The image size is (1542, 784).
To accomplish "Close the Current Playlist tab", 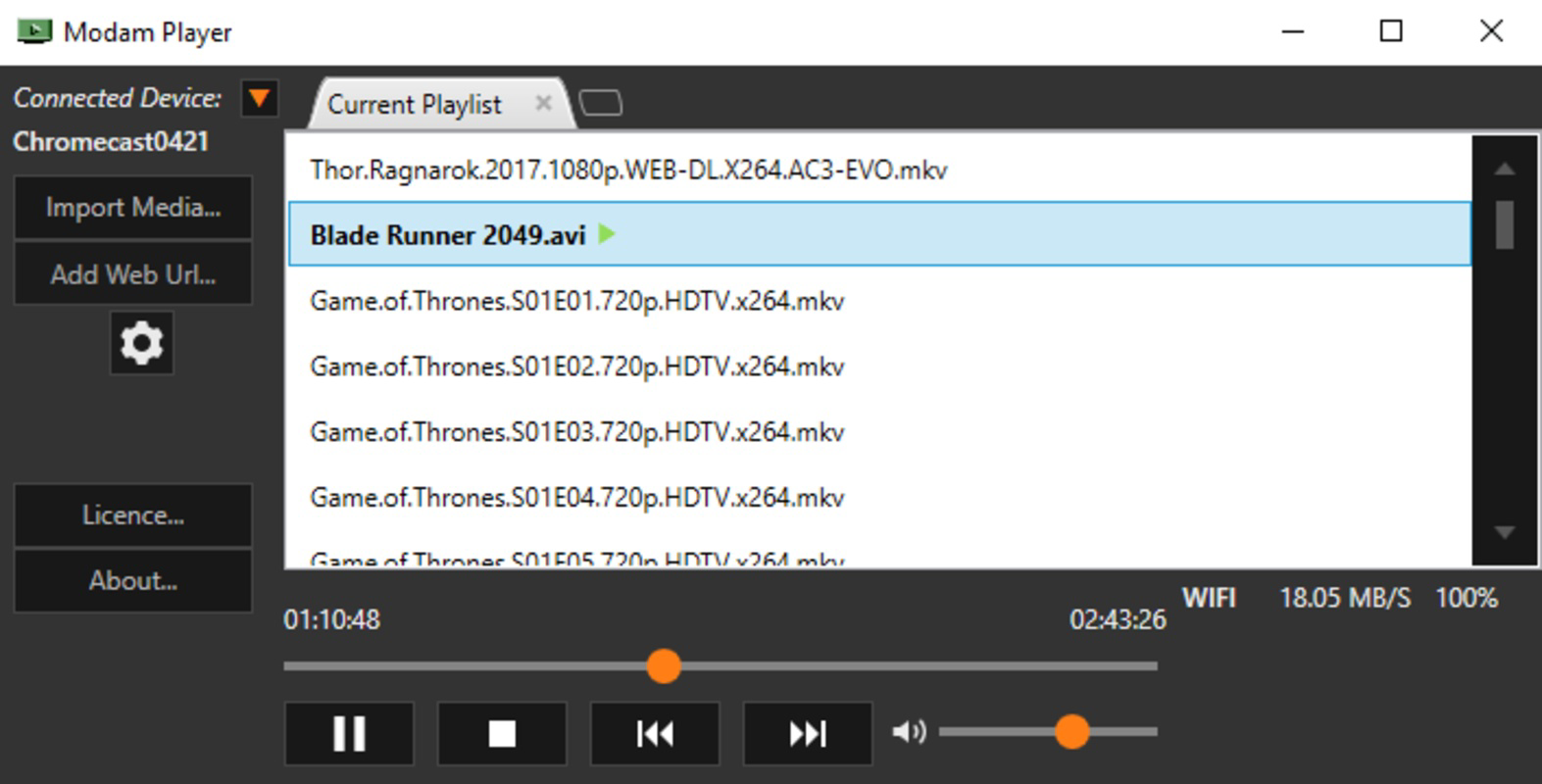I will [x=543, y=102].
